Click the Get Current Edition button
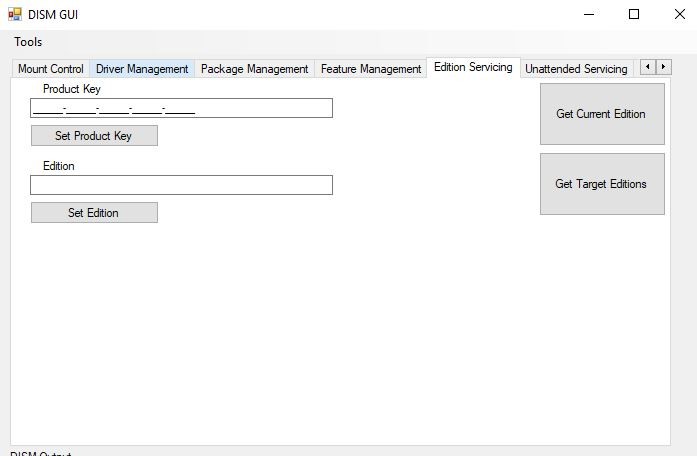This screenshot has width=697, height=456. [601, 114]
